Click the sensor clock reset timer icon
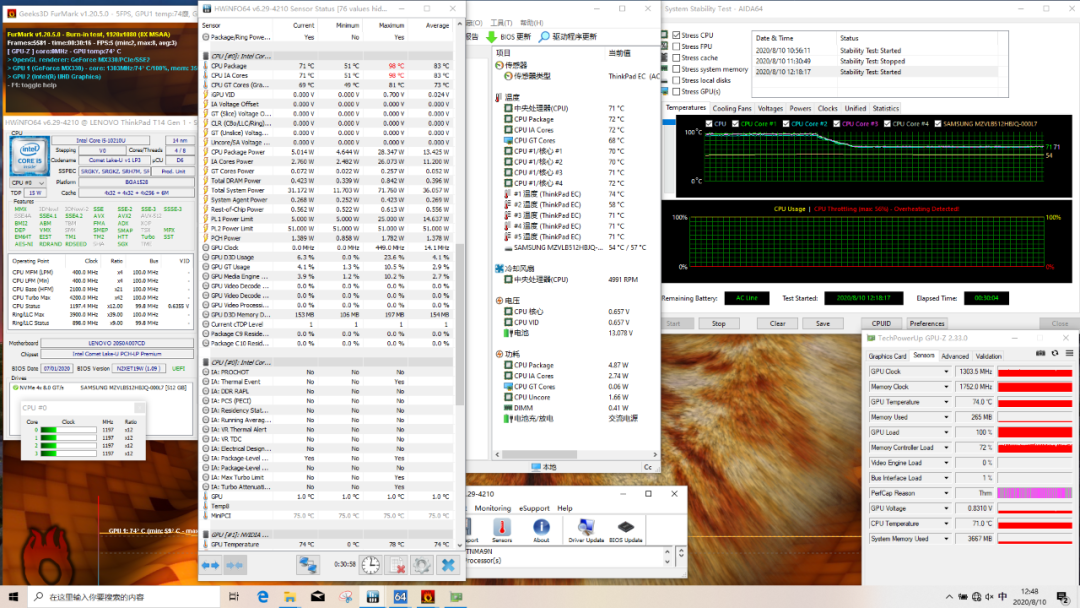Viewport: 1080px width, 608px height. (x=370, y=565)
